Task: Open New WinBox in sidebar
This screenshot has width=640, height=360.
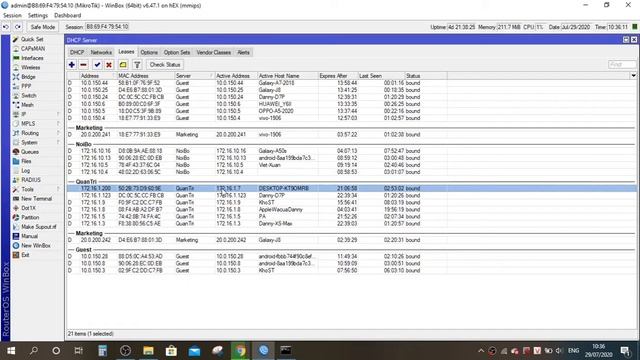Action: tap(36, 246)
